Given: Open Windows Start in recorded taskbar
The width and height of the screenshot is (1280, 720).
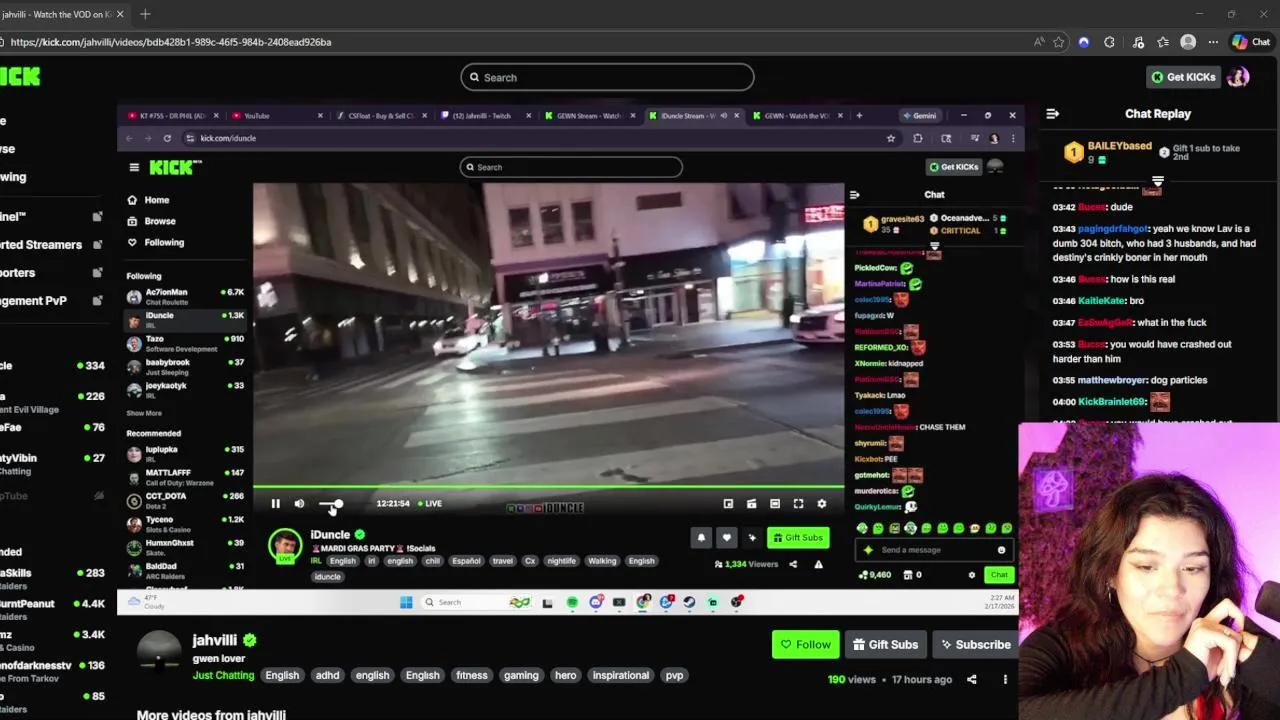Looking at the screenshot, I should [406, 602].
